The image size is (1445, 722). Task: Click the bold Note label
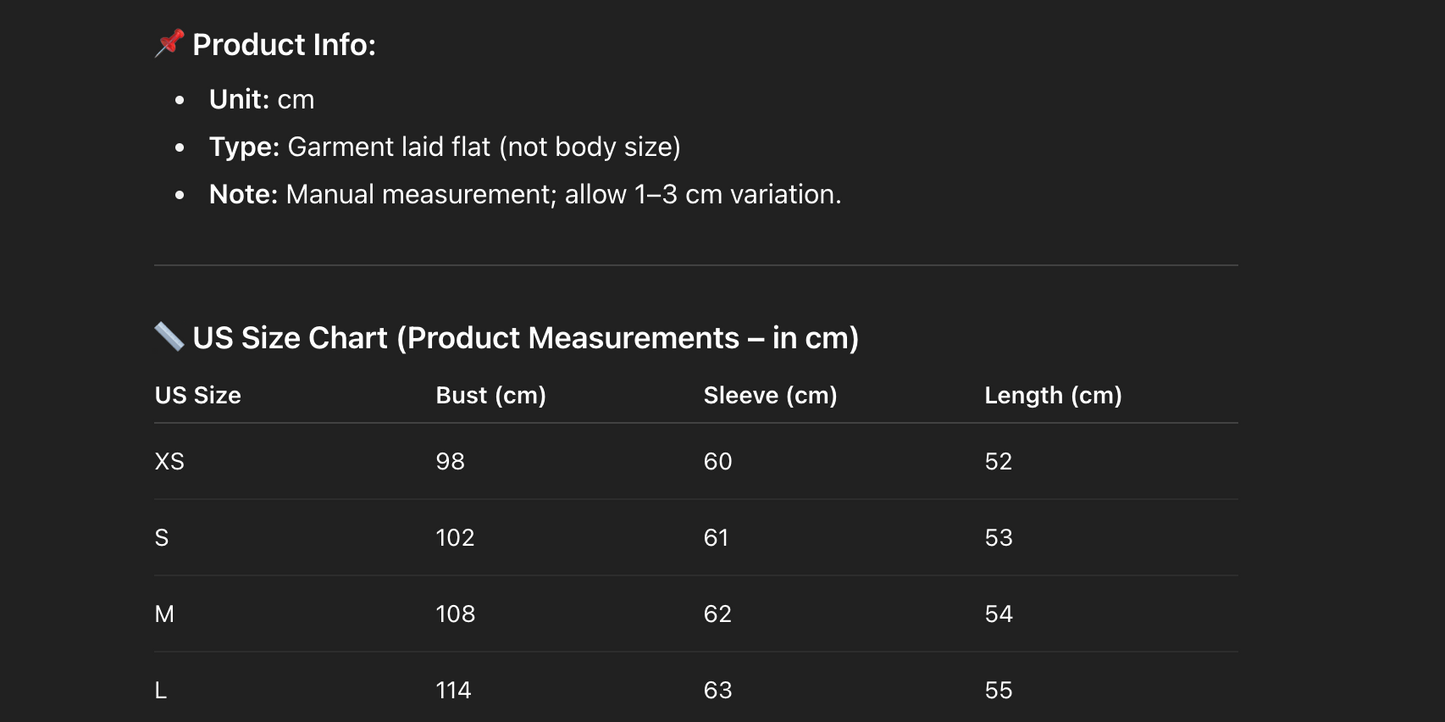243,194
